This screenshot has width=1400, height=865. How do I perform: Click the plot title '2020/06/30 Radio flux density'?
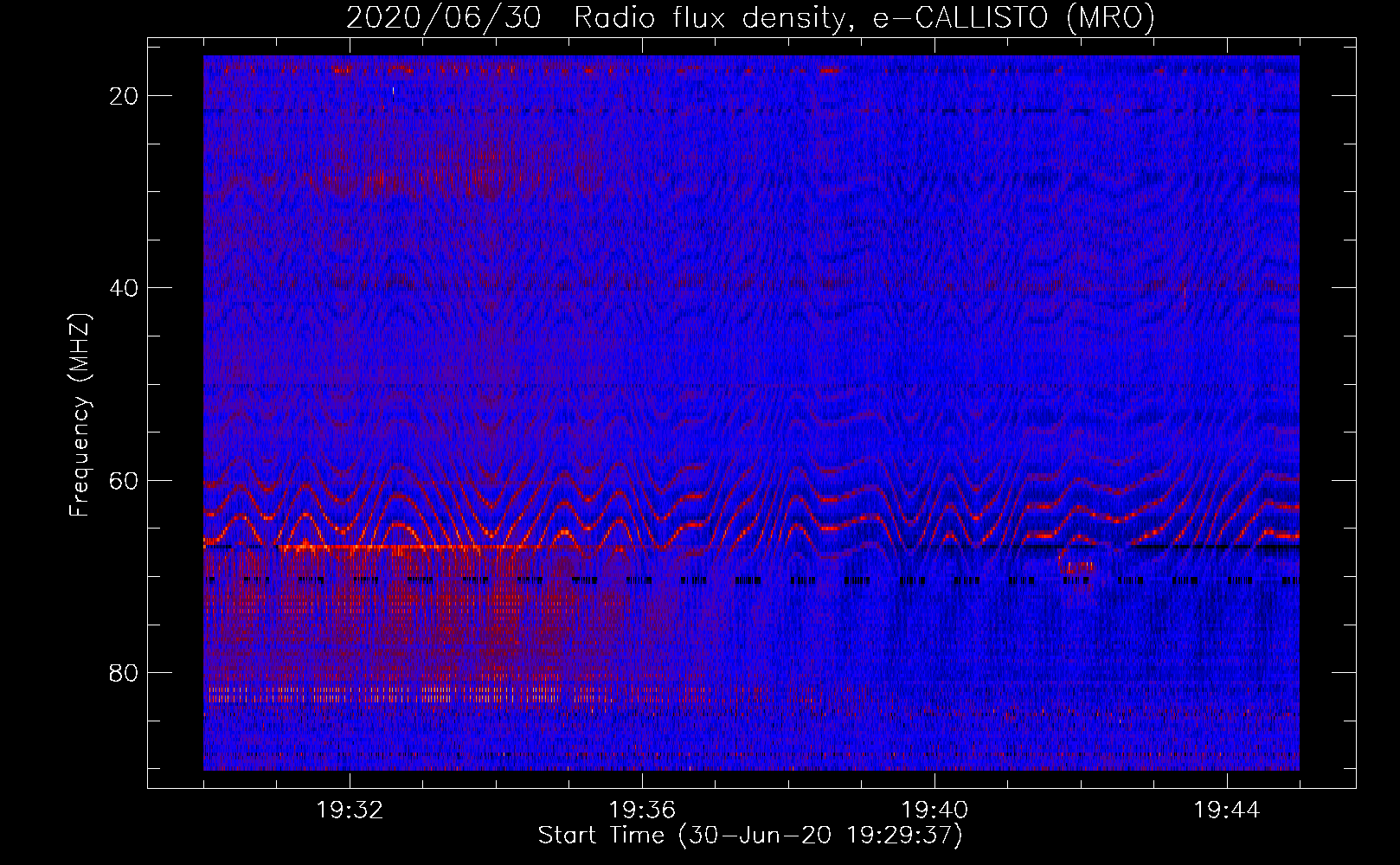click(750, 17)
